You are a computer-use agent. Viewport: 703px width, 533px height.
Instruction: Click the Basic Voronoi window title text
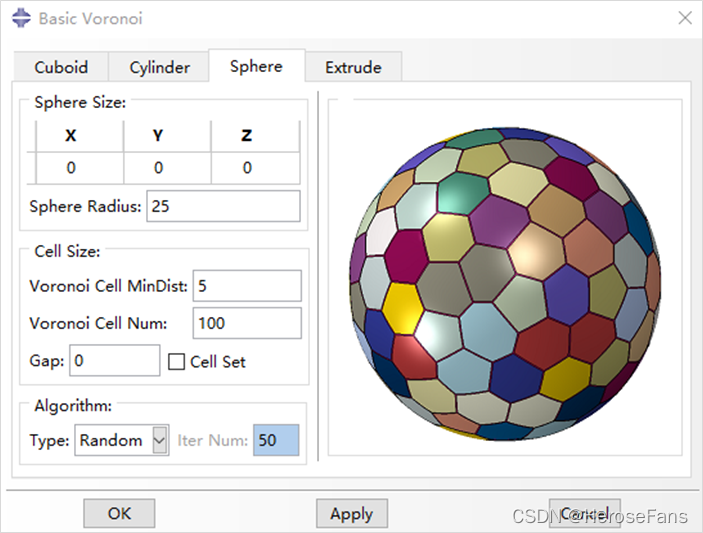[91, 19]
